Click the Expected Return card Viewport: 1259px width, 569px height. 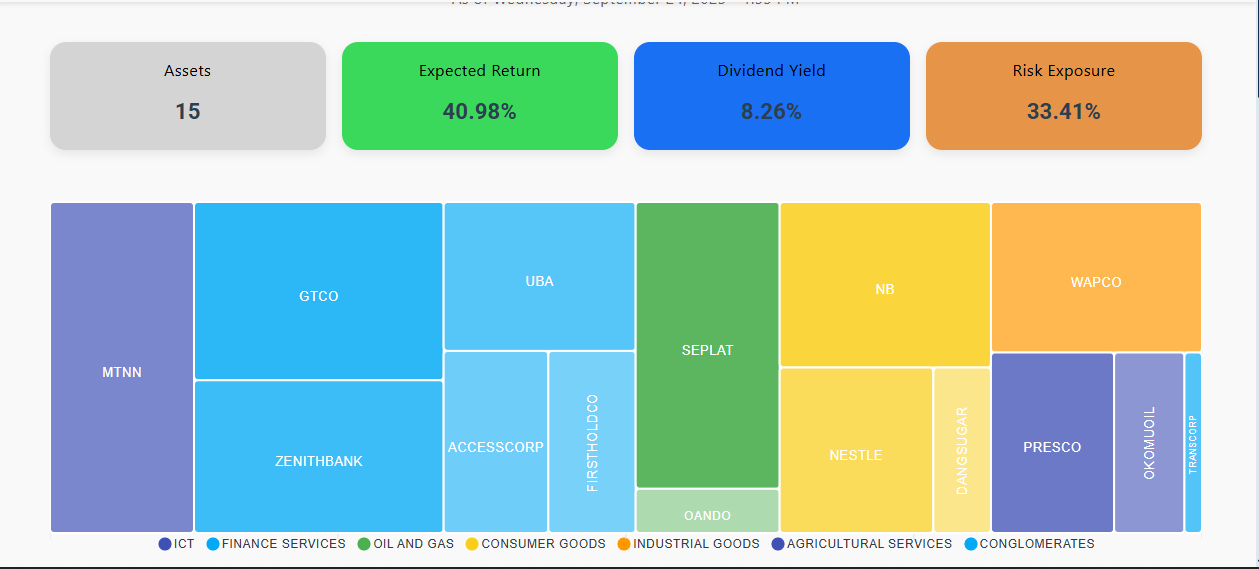[x=479, y=96]
